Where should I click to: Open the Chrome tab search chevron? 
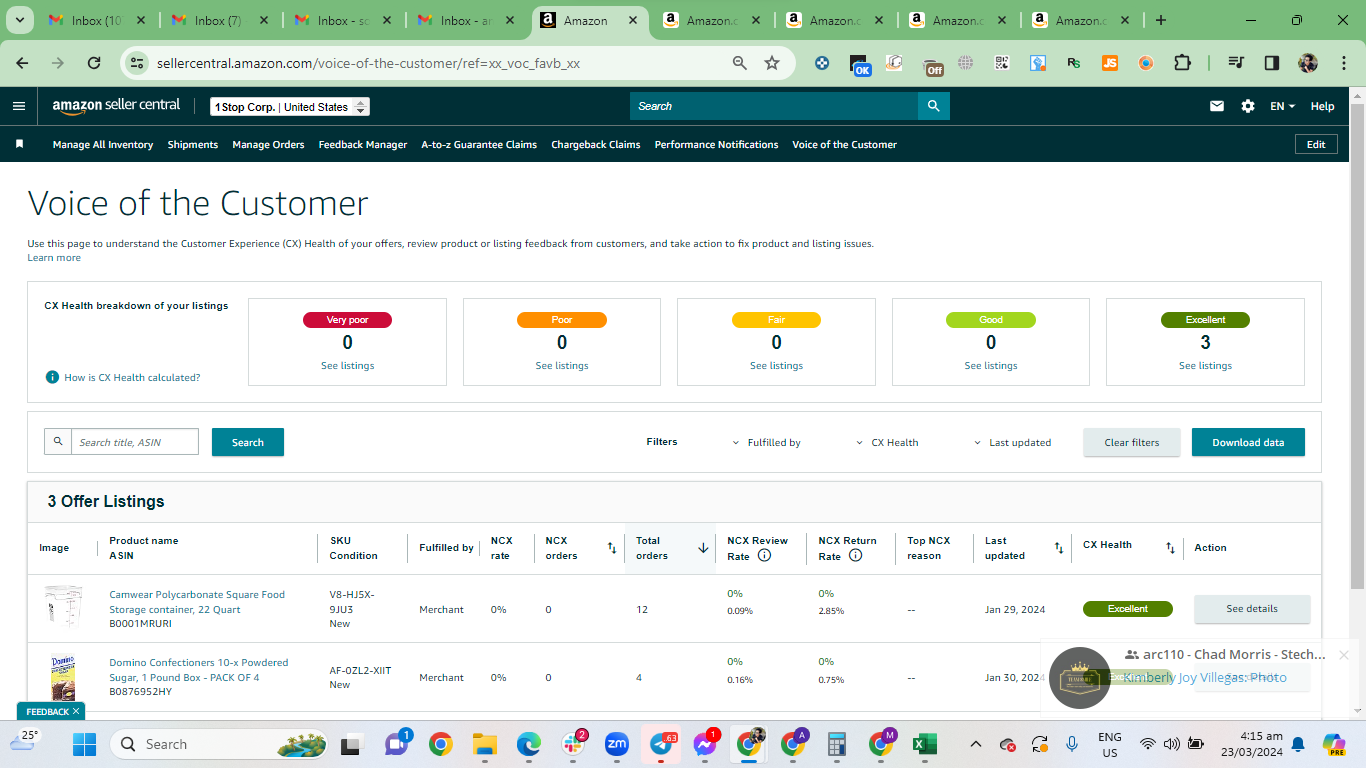(20, 20)
